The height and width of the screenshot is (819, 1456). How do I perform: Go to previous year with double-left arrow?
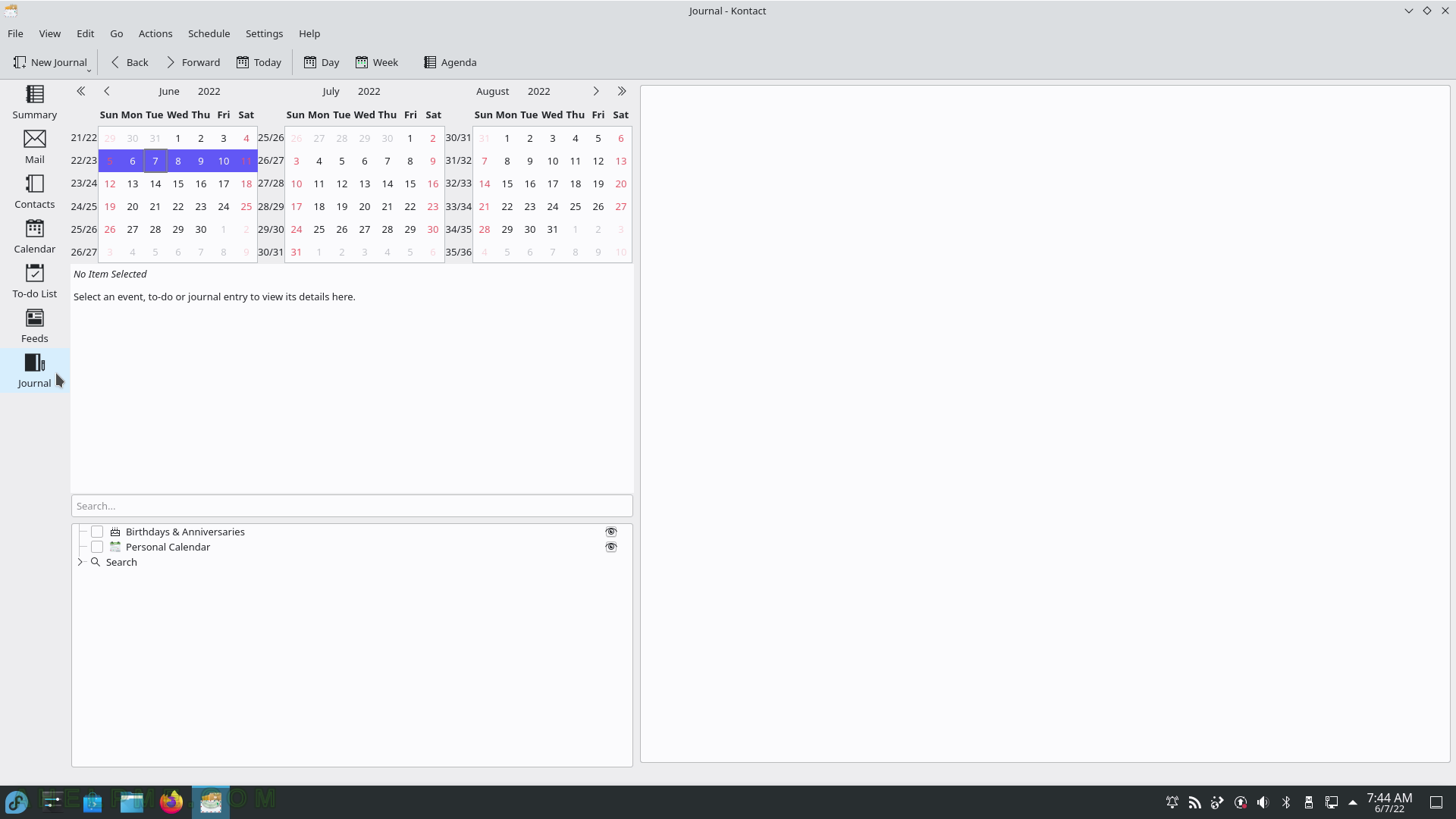(x=81, y=91)
